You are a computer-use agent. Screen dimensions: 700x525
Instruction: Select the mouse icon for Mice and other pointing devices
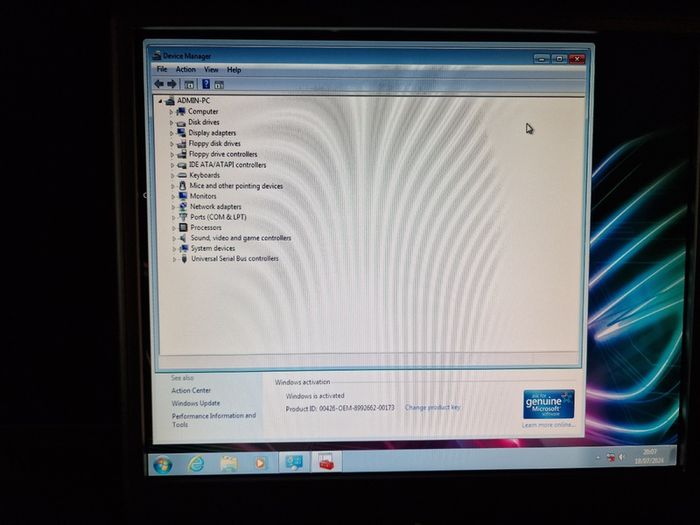click(182, 185)
